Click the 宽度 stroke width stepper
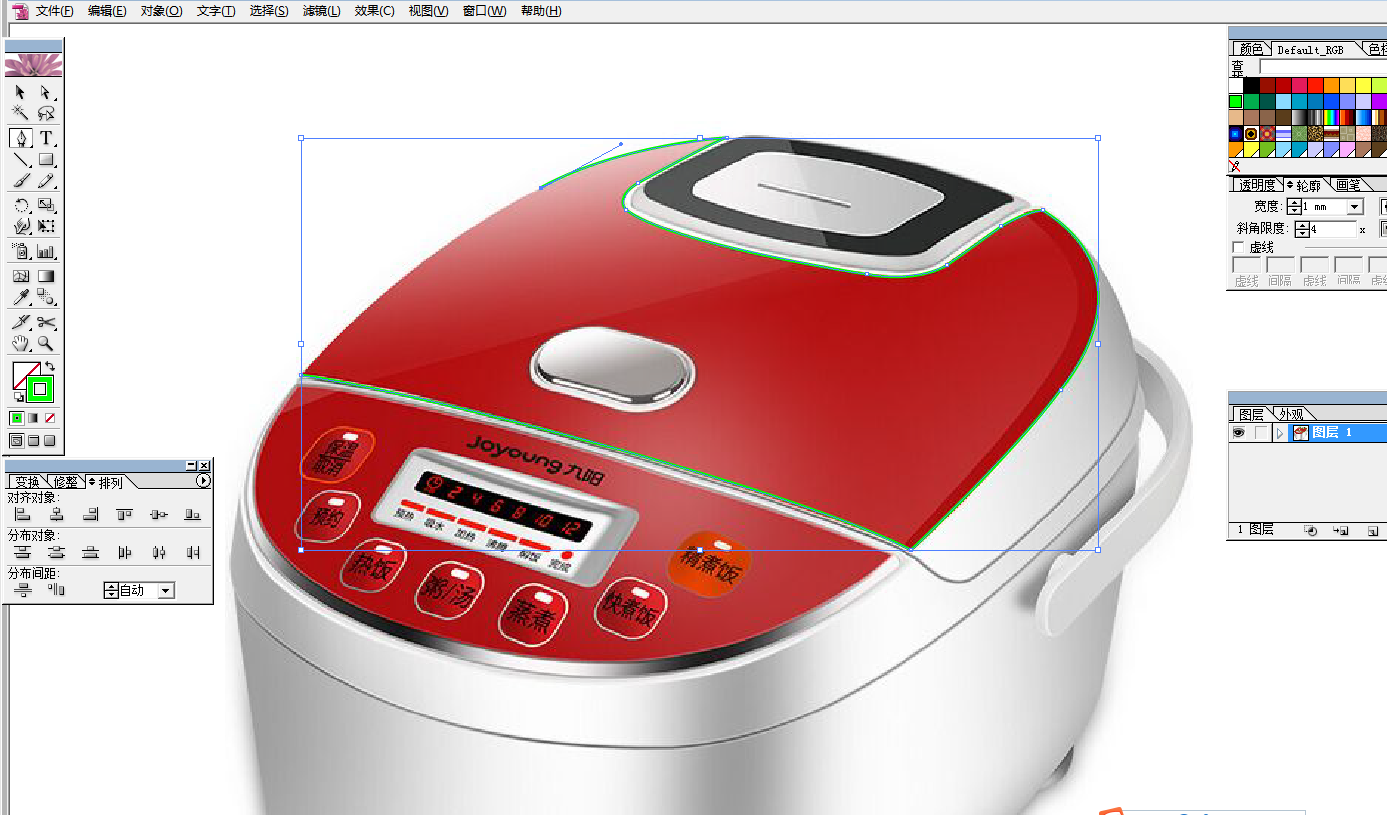This screenshot has height=815, width=1387. click(x=1294, y=207)
